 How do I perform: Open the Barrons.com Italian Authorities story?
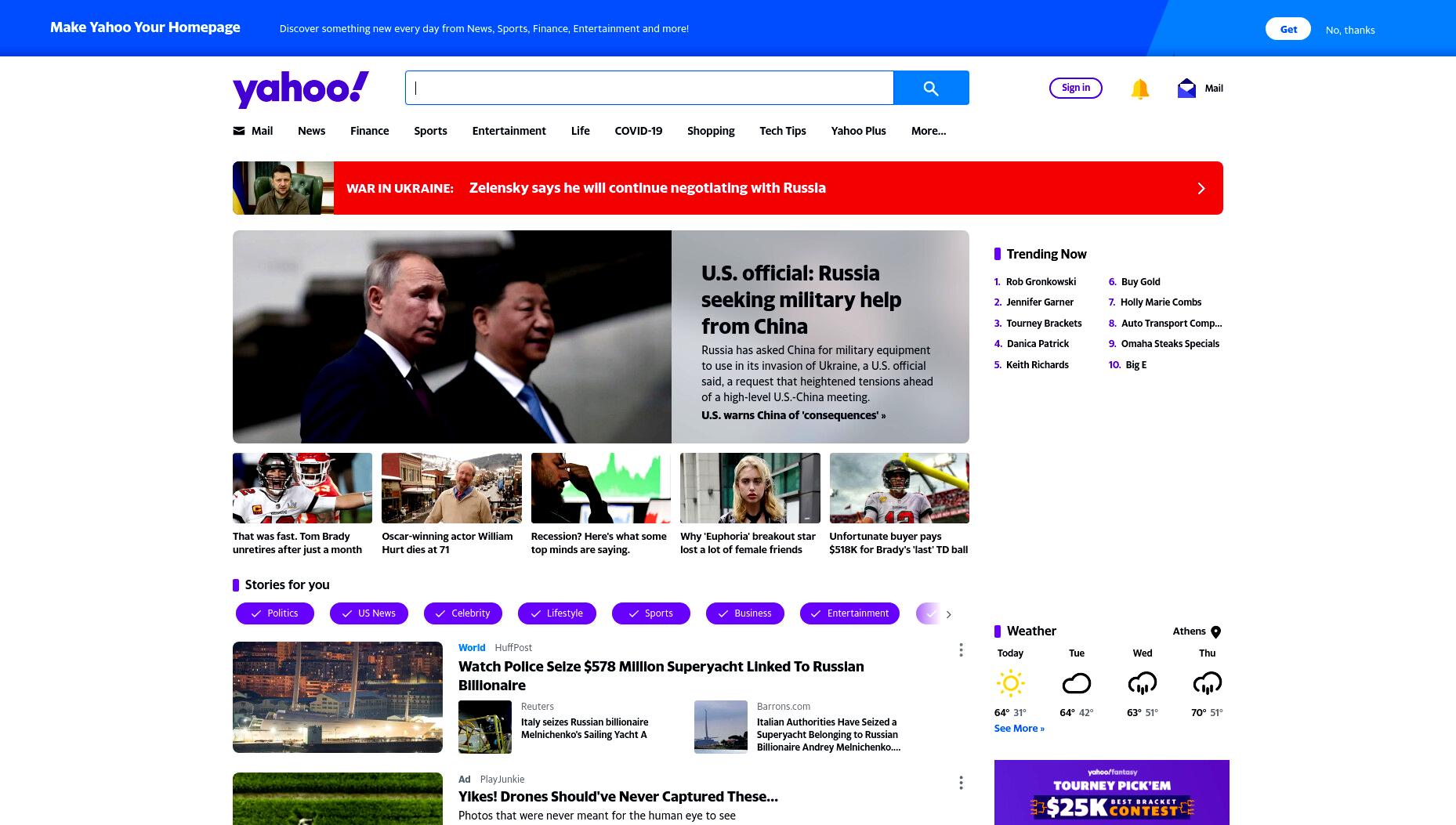click(x=828, y=735)
